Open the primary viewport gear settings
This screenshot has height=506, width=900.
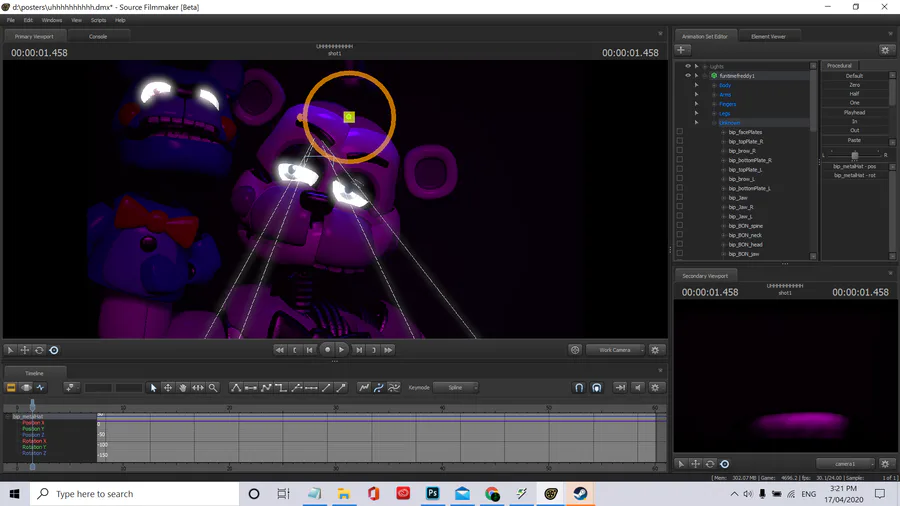(655, 350)
